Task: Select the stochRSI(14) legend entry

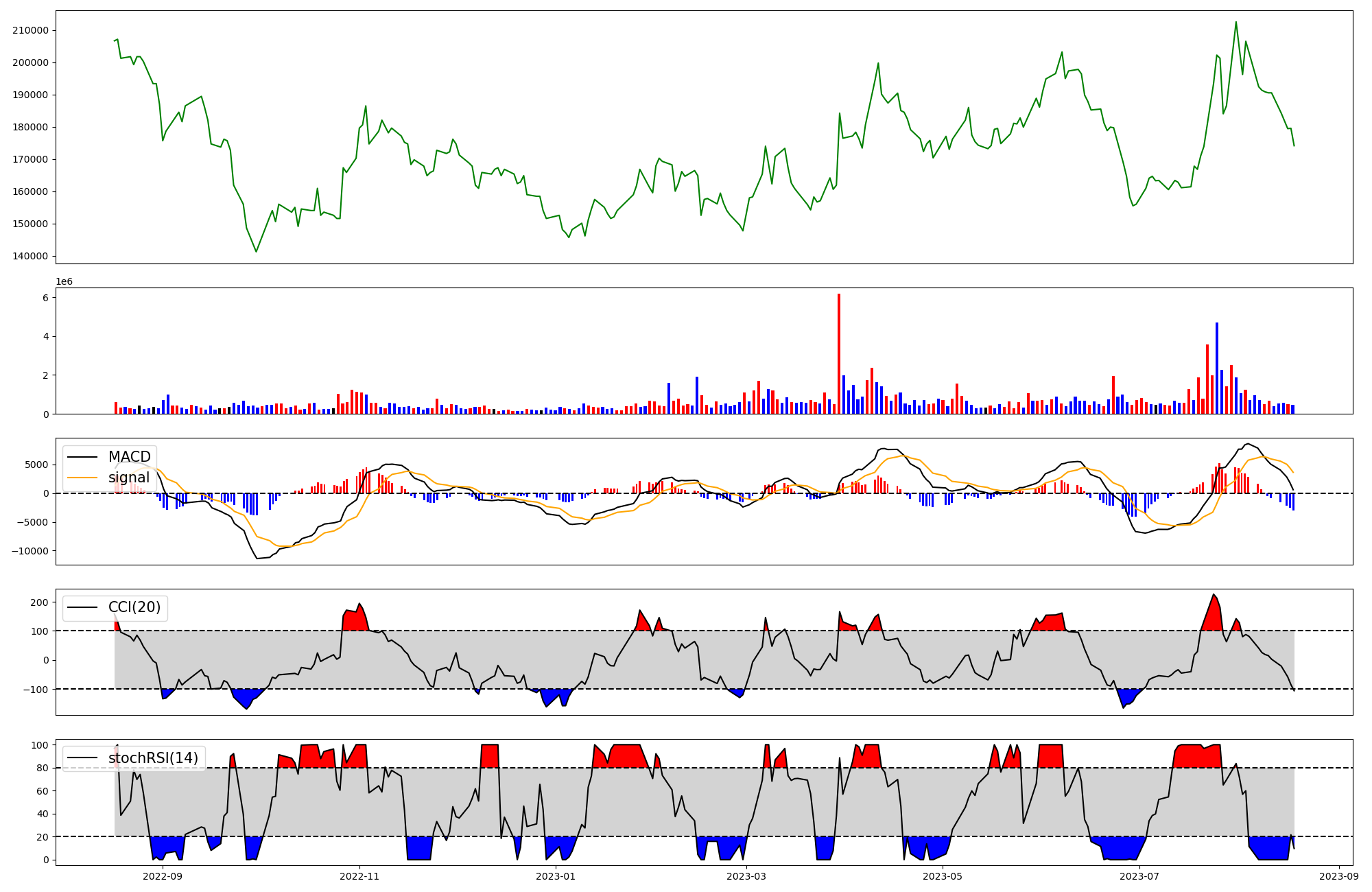Action: [x=153, y=758]
